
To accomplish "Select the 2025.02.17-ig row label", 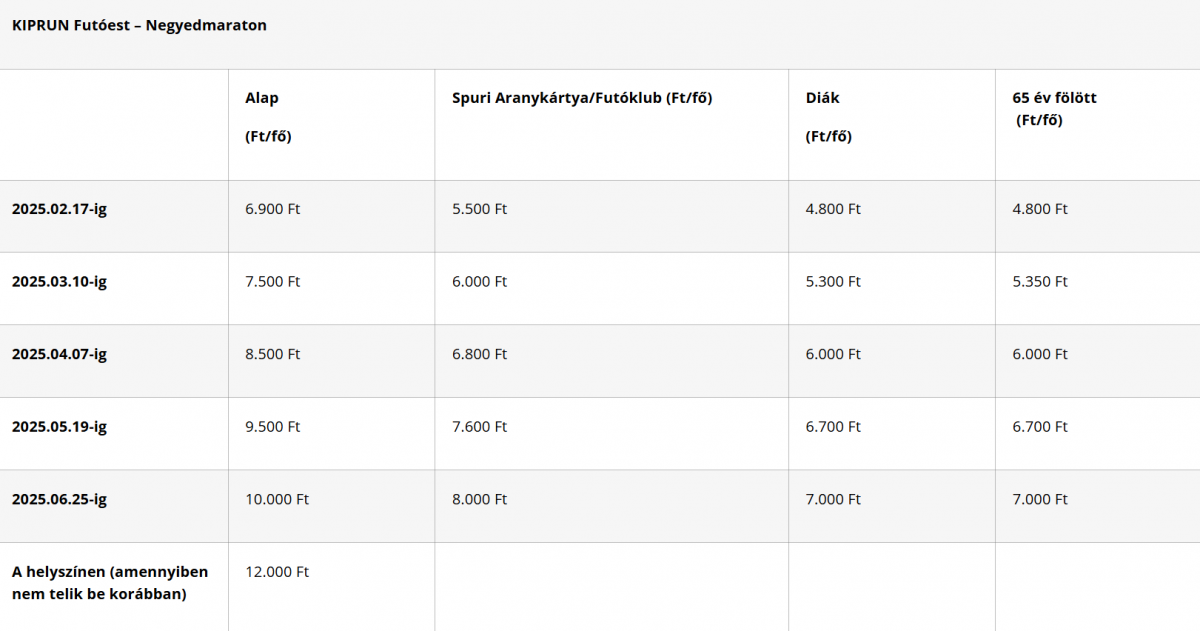I will (x=59, y=209).
